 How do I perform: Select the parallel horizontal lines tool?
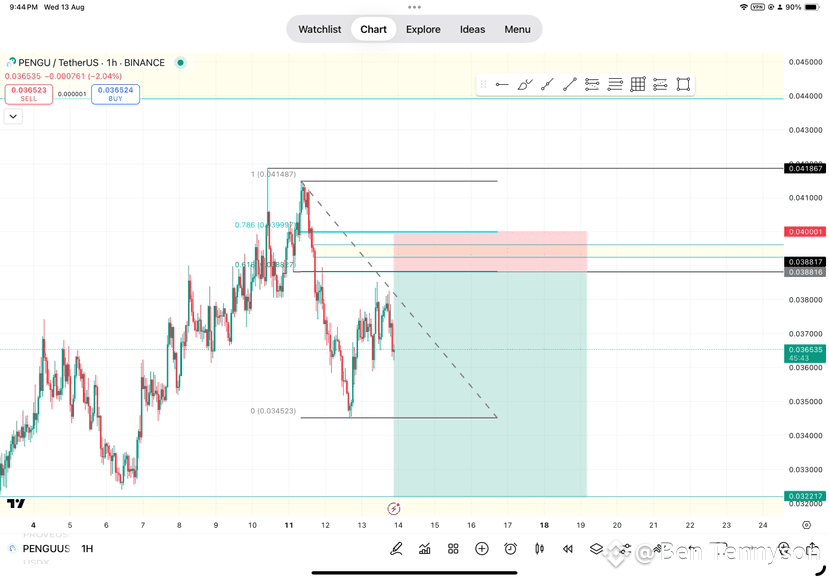tap(615, 85)
